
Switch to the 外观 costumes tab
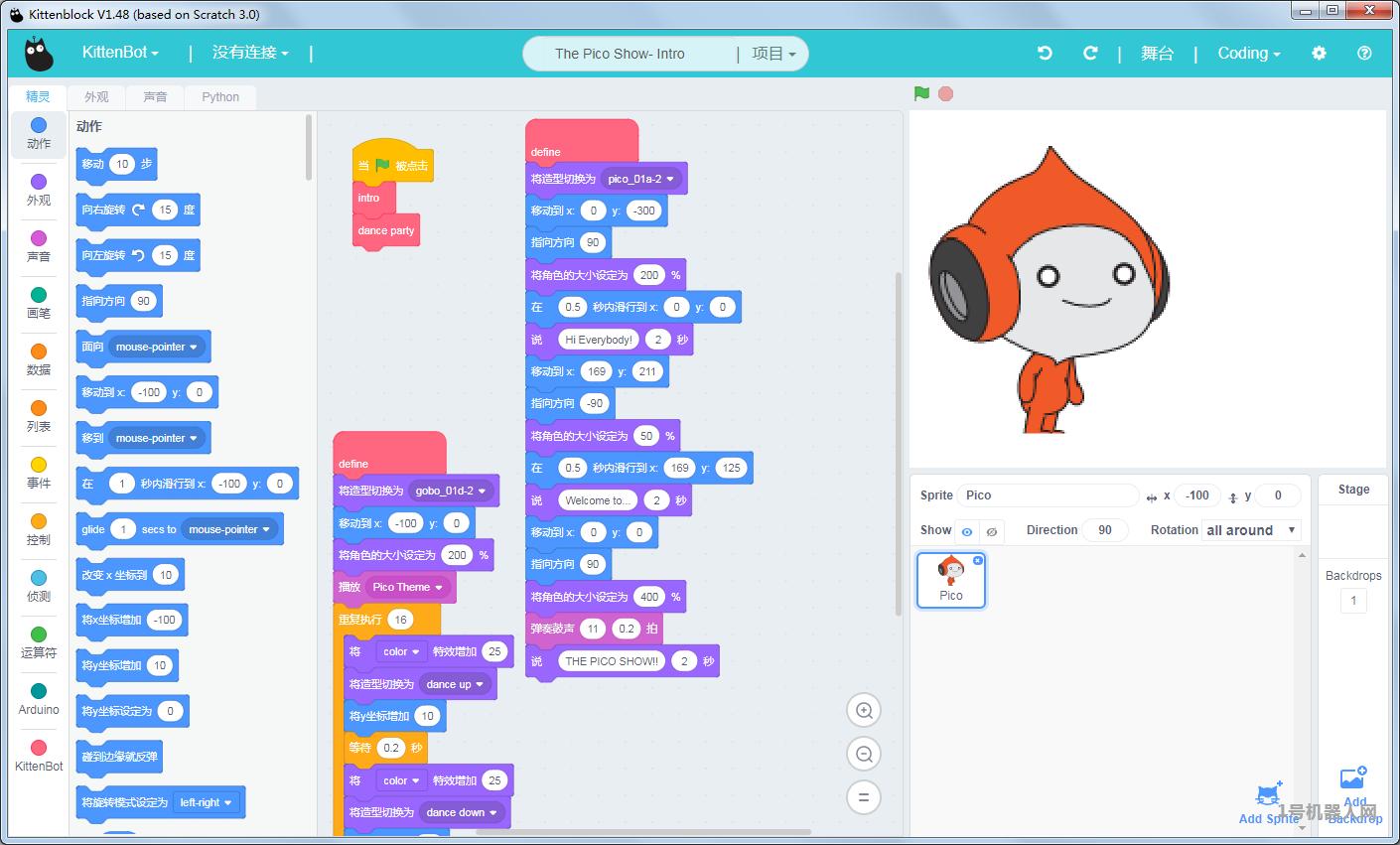point(96,96)
